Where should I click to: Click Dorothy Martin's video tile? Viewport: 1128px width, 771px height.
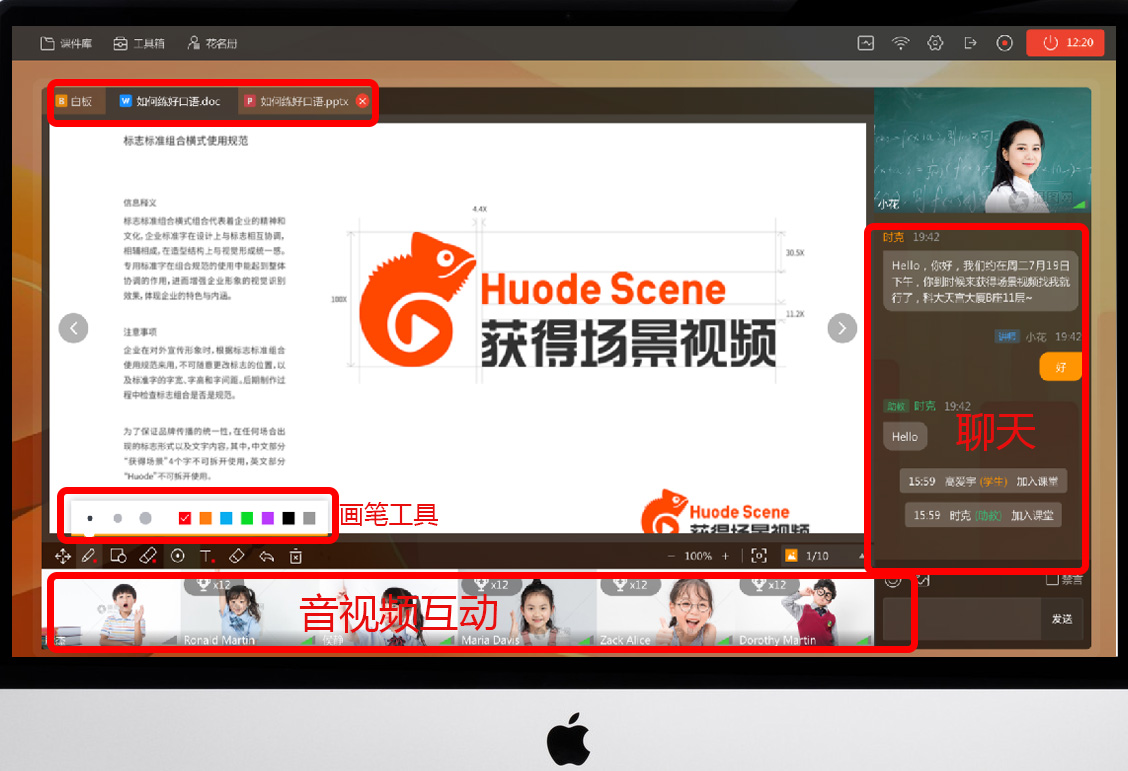tap(804, 612)
